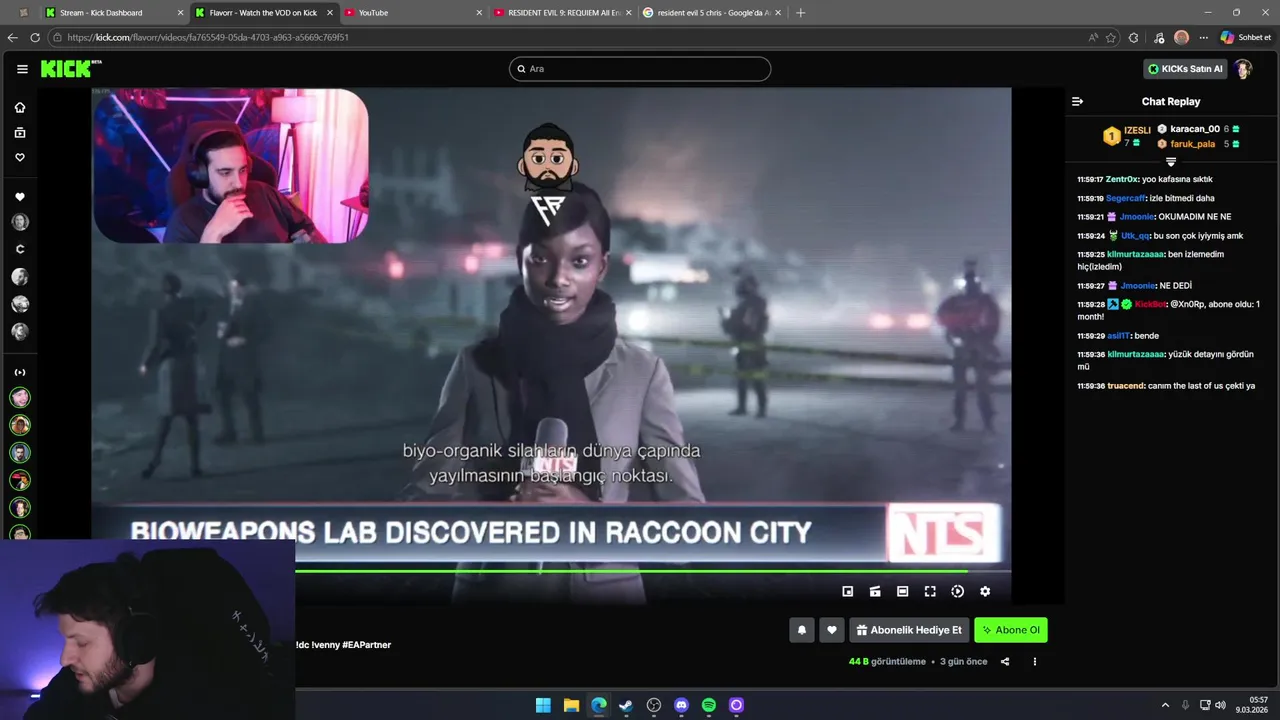1280x720 pixels.
Task: Expand the gift leaderboard with handle below it
Action: click(x=1171, y=161)
